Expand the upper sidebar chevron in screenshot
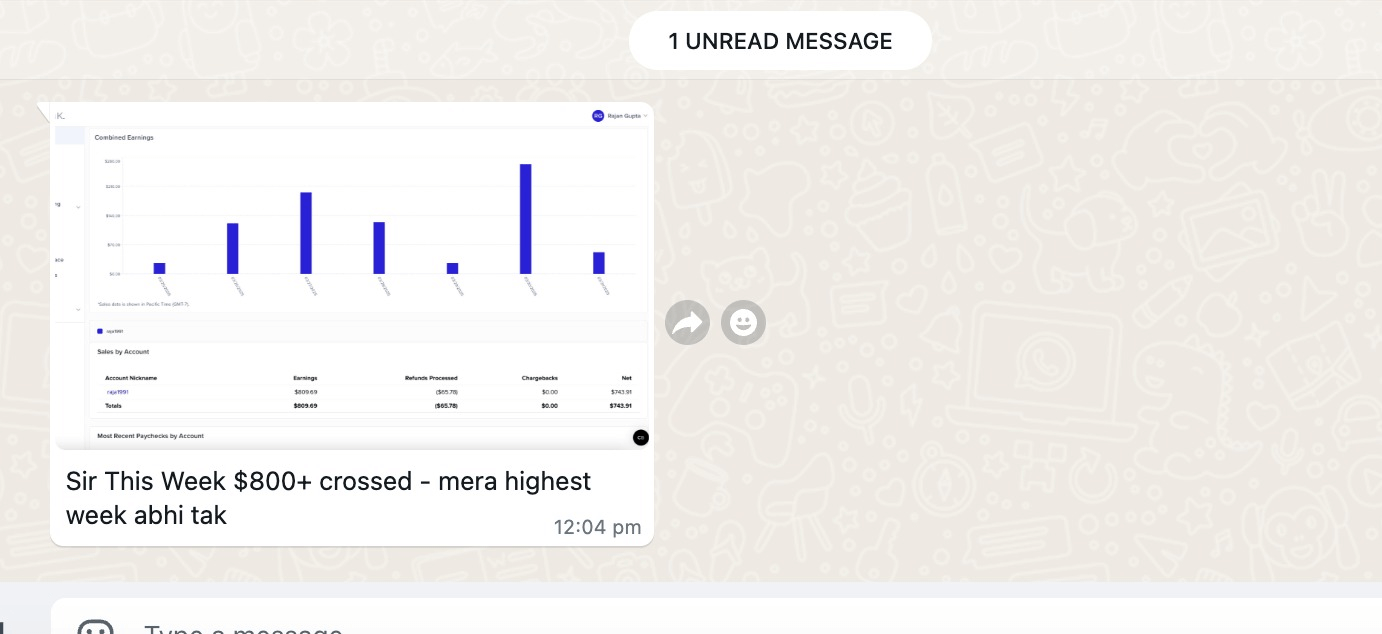The image size is (1382, 634). click(78, 206)
